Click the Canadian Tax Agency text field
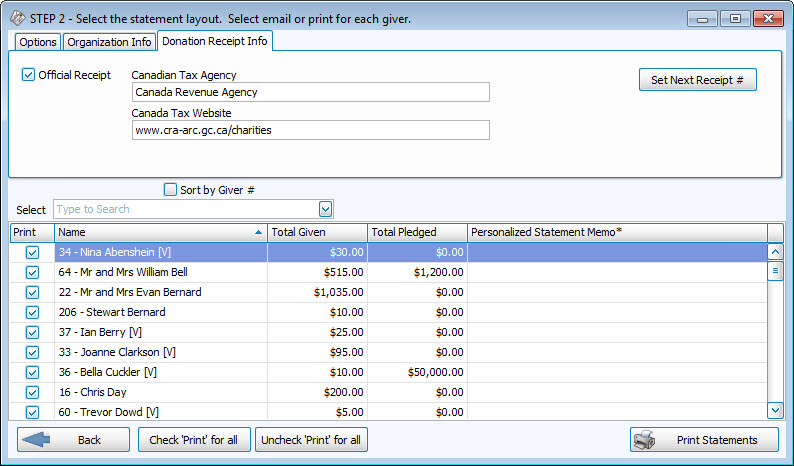 click(x=310, y=92)
